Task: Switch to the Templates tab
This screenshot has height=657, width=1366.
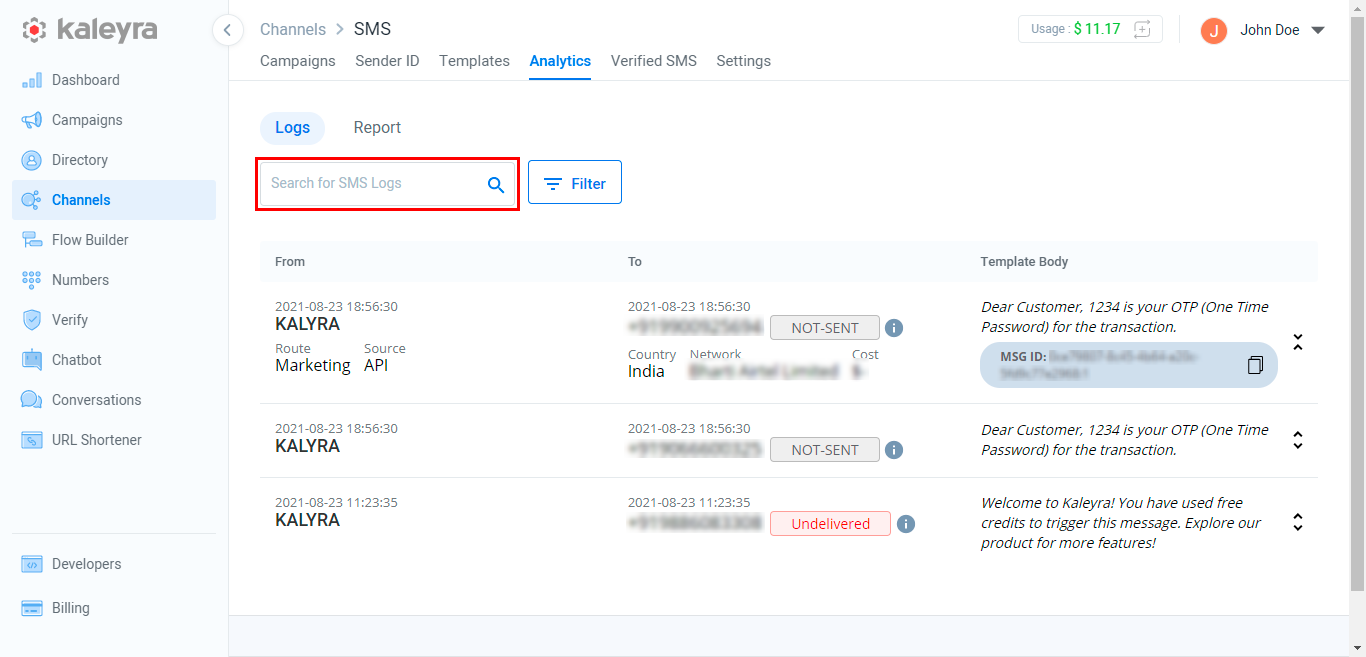Action: tap(474, 61)
